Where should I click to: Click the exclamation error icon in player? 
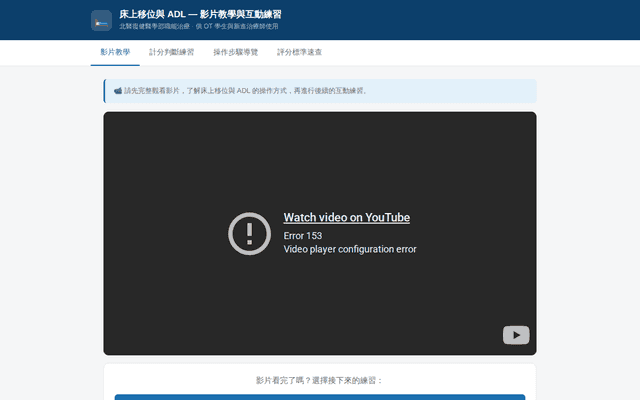[x=249, y=233]
